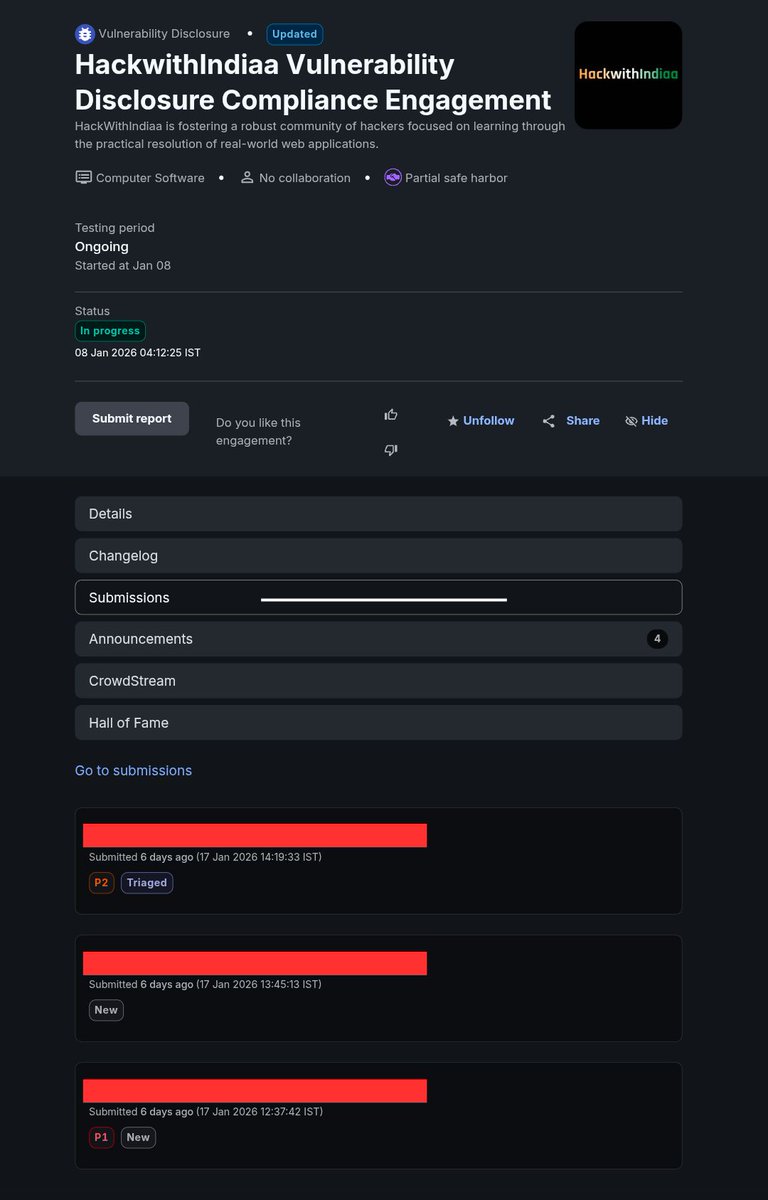Open the Changelog section
This screenshot has height=1200, width=768.
coord(378,556)
